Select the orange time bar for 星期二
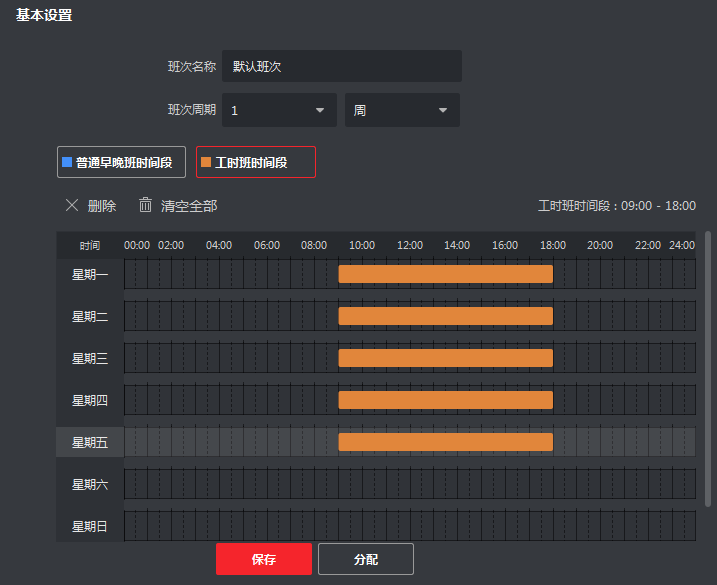717x585 pixels. pos(445,316)
